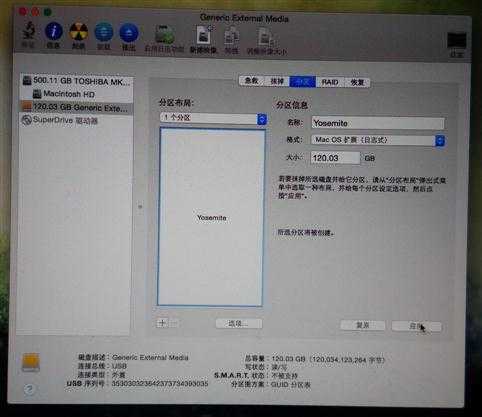Click the Enable Journaling toolbar icon
Screen dimensions: 482x417
point(165,34)
